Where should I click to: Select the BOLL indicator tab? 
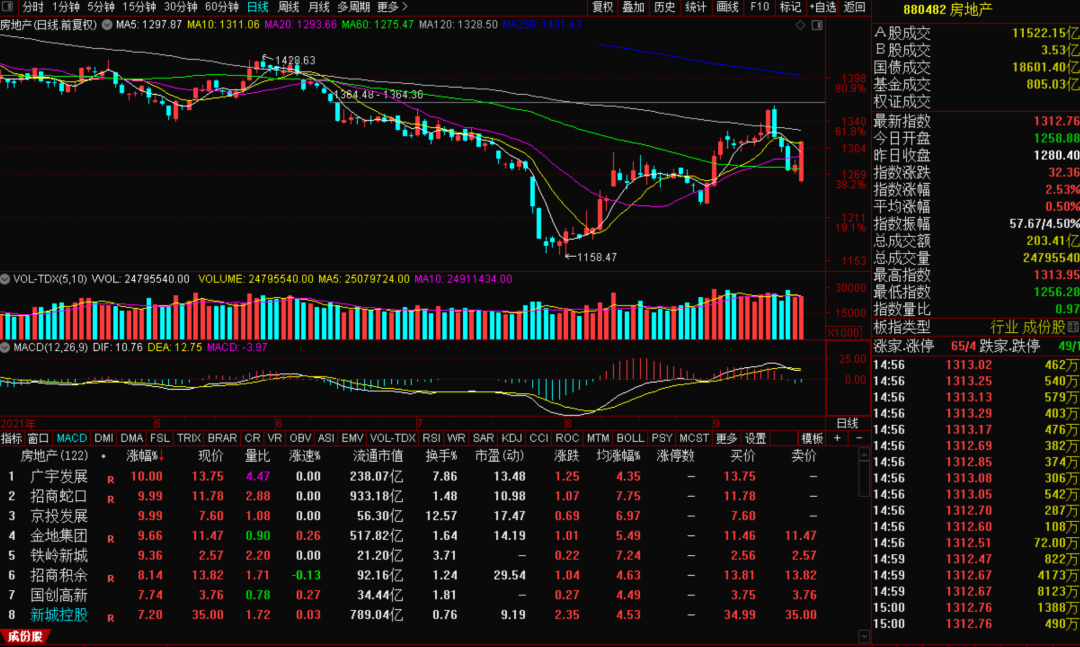pos(630,438)
